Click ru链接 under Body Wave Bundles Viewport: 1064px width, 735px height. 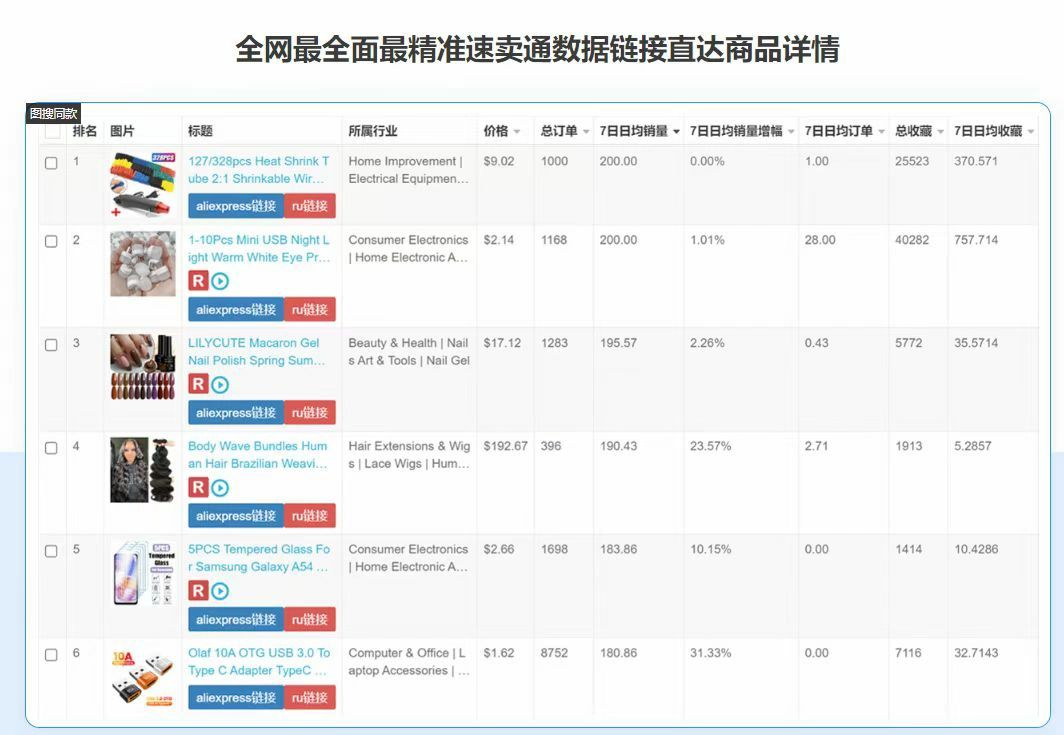(x=309, y=516)
